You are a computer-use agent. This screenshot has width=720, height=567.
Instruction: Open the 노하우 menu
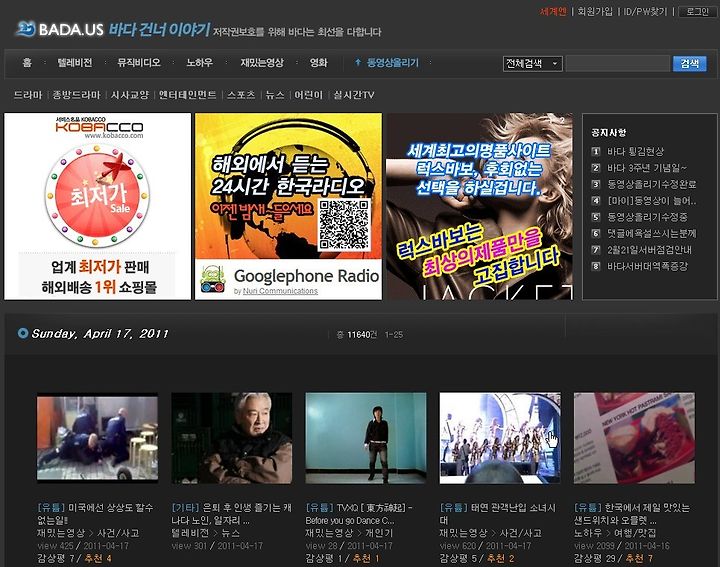coord(200,62)
